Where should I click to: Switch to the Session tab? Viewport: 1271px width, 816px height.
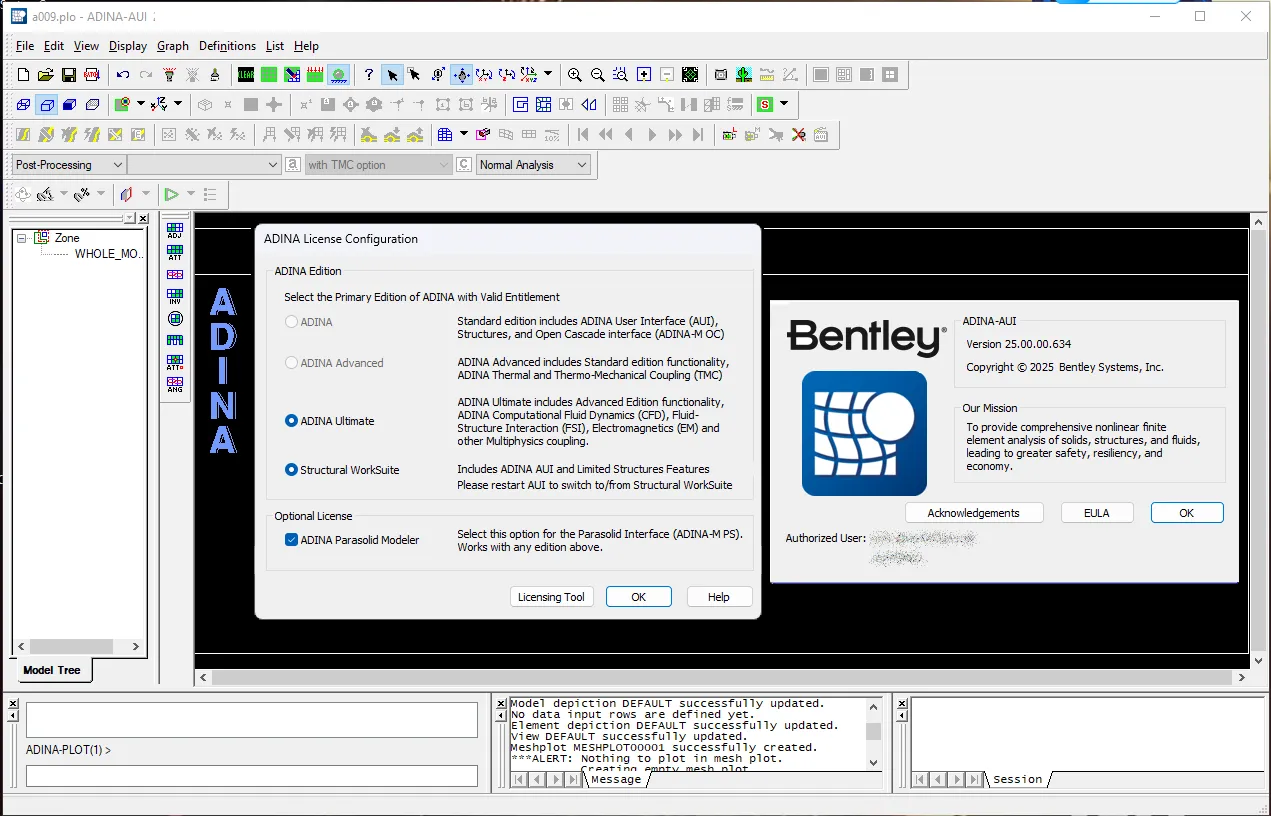coord(1018,779)
